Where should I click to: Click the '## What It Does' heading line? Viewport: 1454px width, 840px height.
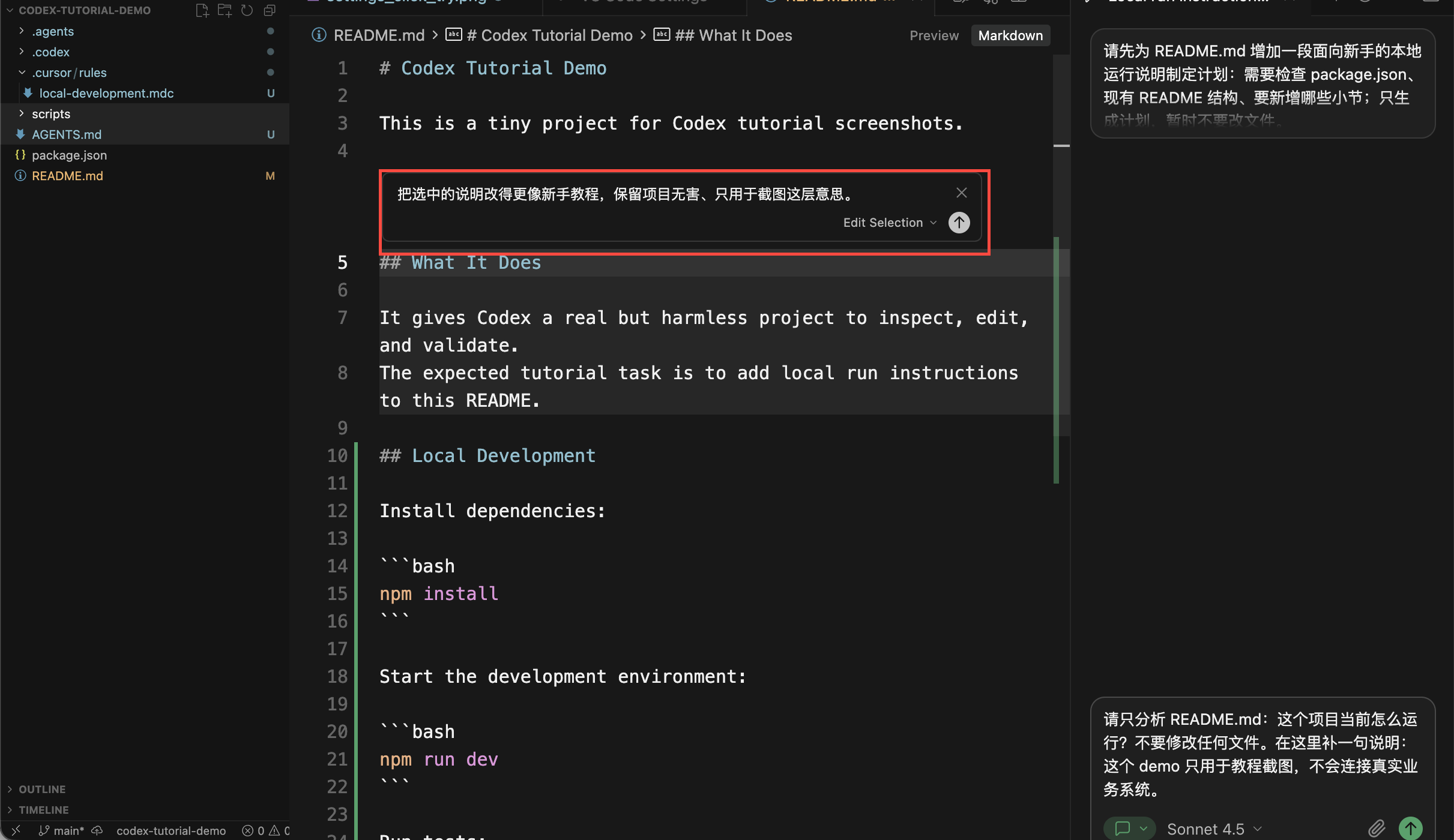460,263
